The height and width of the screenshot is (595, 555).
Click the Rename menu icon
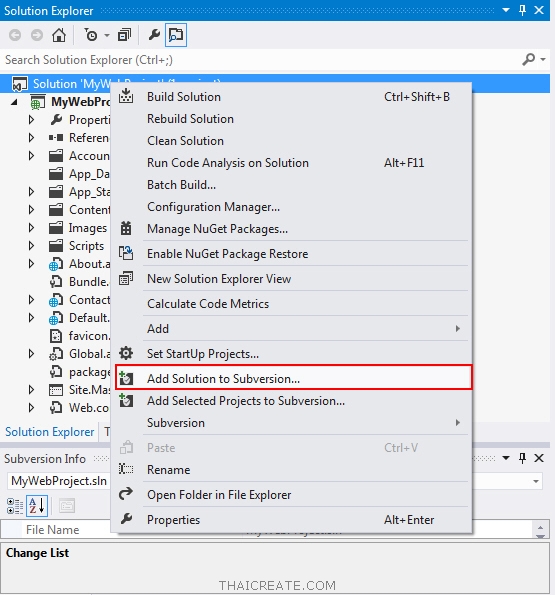click(x=126, y=469)
